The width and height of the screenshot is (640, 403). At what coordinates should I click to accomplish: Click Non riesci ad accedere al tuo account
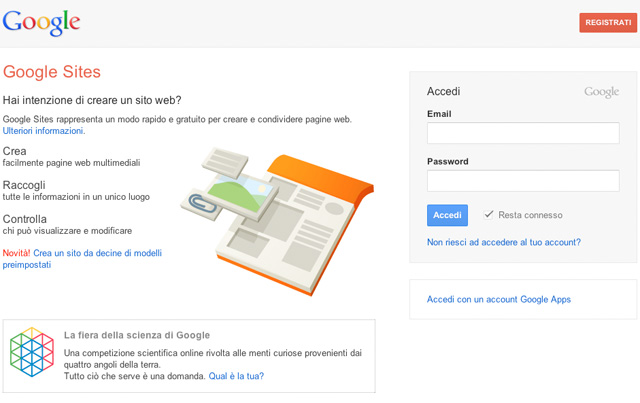[503, 243]
